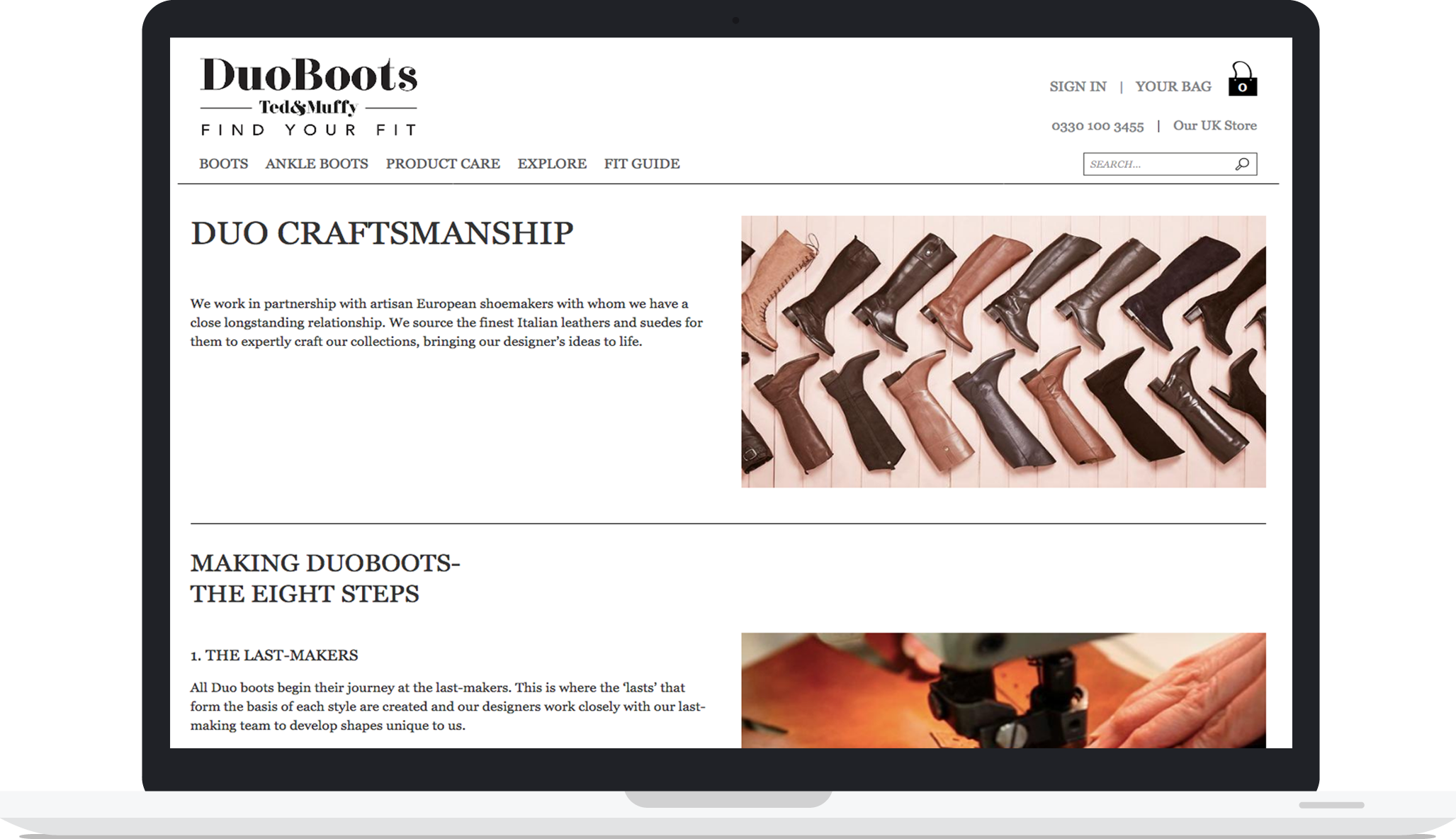This screenshot has height=839, width=1456.
Task: Click the paragraph about artisan European shoemakers
Action: 446,322
